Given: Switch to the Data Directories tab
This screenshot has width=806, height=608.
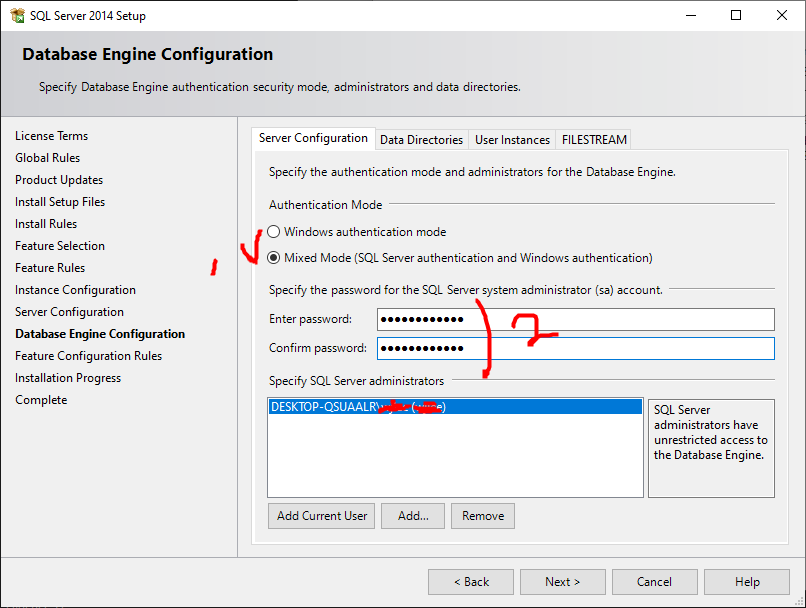Looking at the screenshot, I should pos(422,140).
